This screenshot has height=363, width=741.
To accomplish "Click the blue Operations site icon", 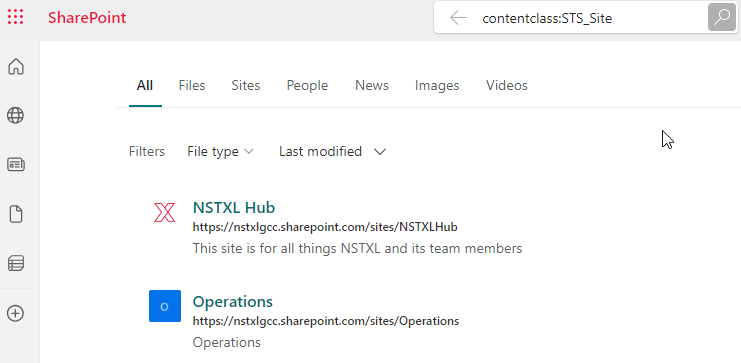I will click(165, 306).
